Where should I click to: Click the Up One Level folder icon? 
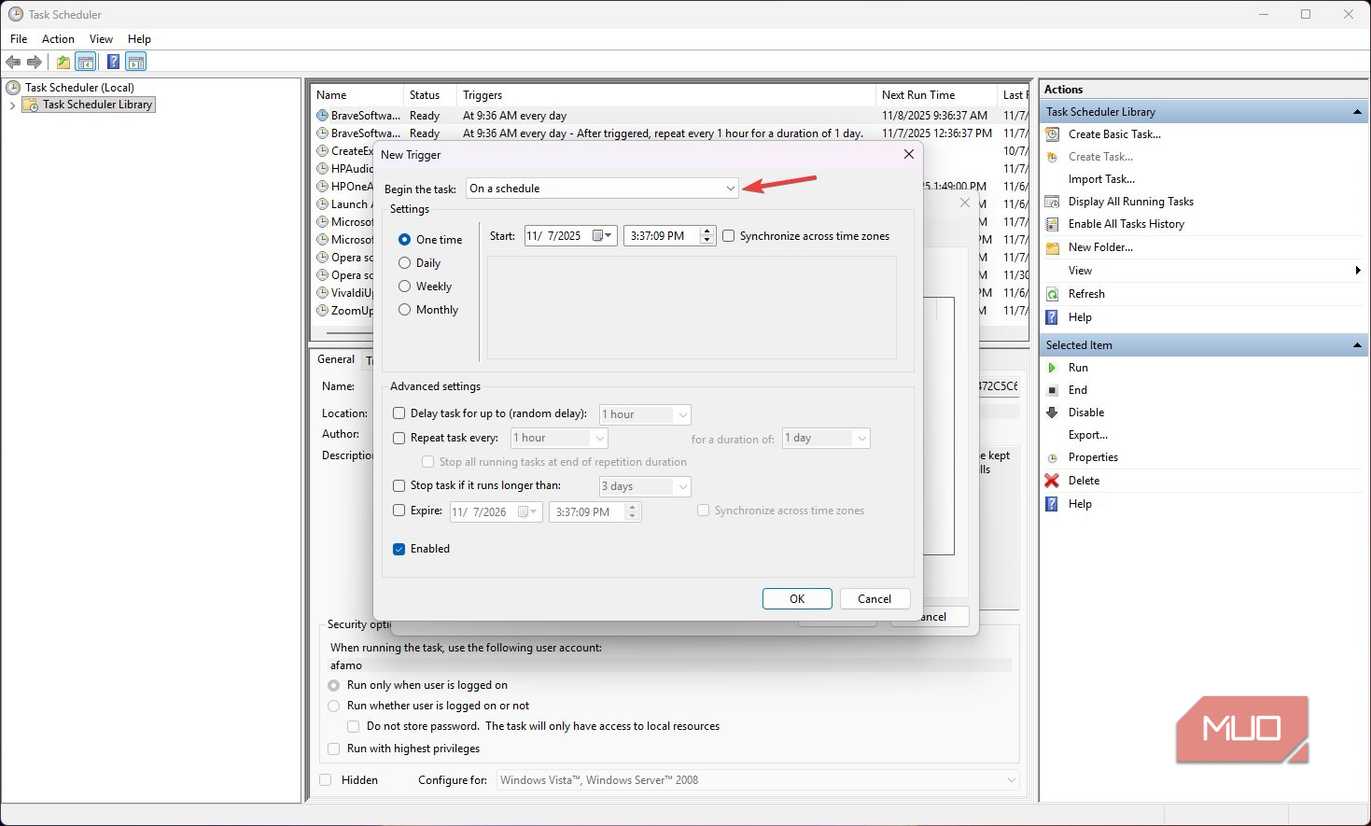[x=64, y=62]
